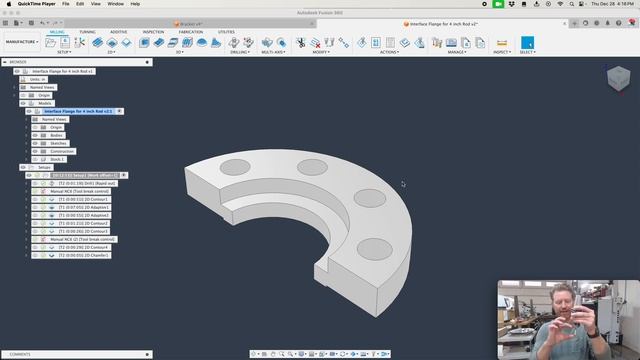Toggle visibility eye of Setups node
The width and height of the screenshot is (640, 360).
(x=23, y=167)
